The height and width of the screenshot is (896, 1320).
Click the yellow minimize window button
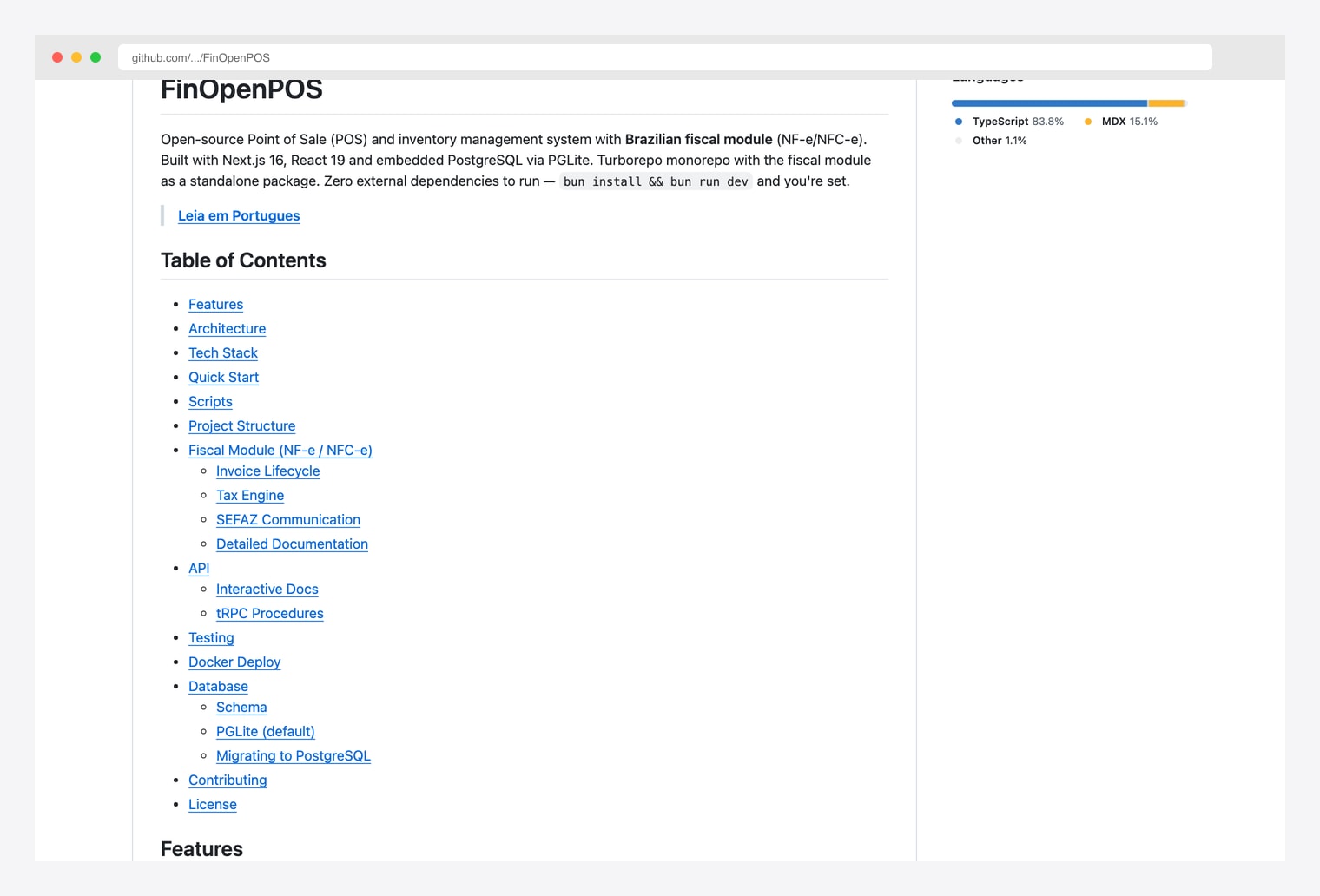pyautogui.click(x=76, y=57)
